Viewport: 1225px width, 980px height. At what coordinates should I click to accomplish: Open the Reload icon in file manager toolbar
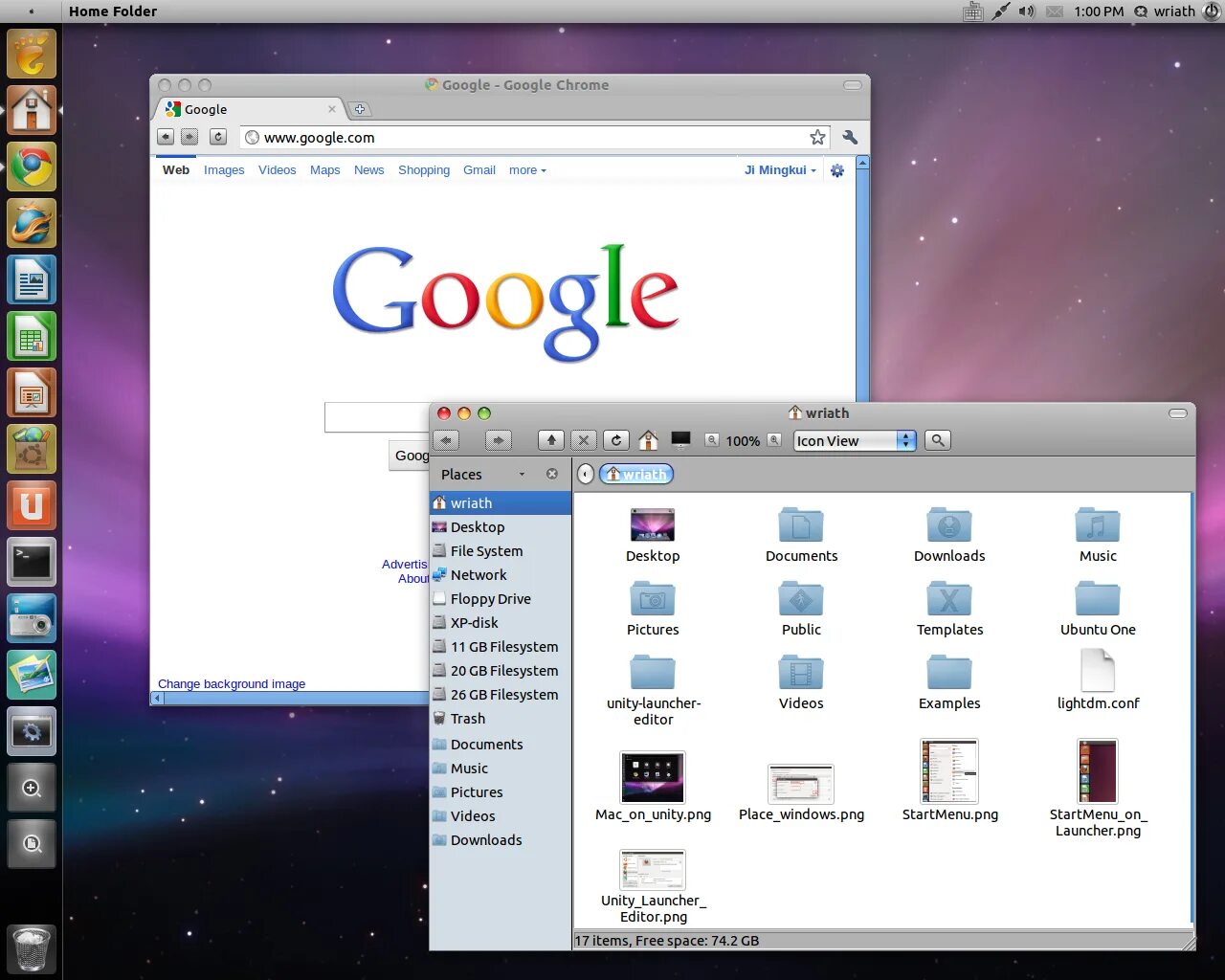616,440
